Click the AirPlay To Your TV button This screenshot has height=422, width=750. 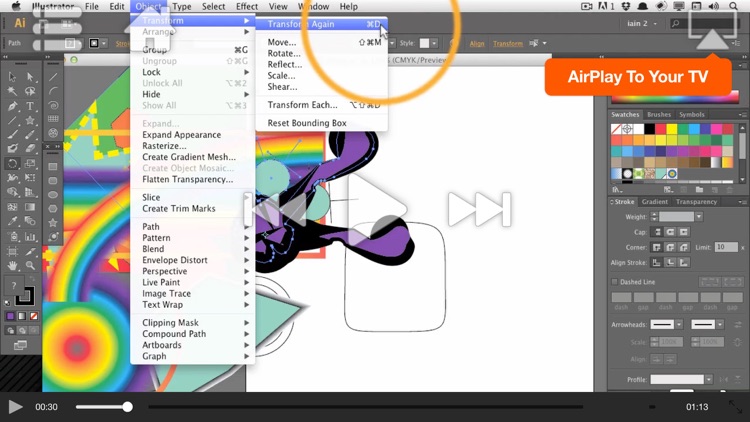point(638,77)
